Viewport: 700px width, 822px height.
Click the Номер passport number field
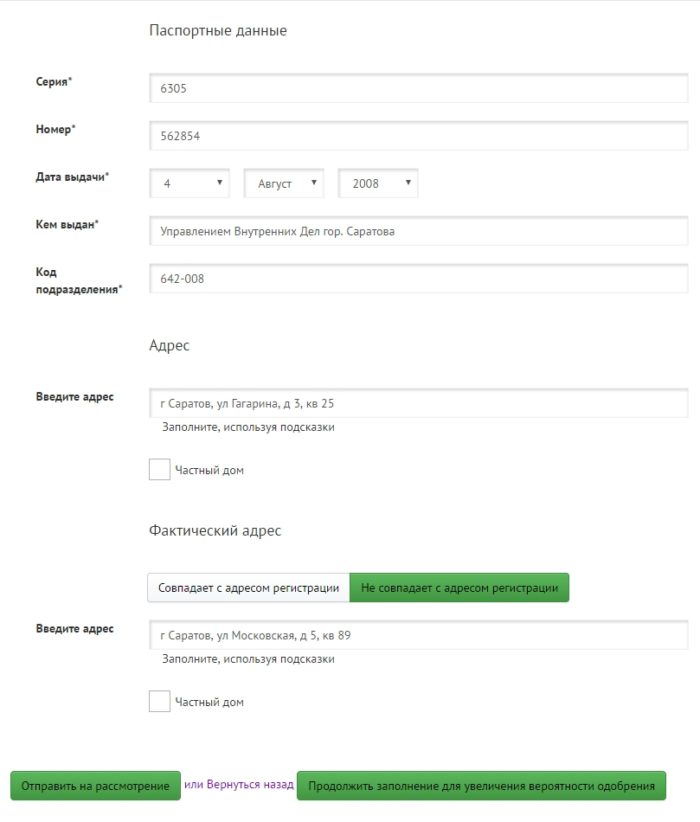pyautogui.click(x=418, y=136)
